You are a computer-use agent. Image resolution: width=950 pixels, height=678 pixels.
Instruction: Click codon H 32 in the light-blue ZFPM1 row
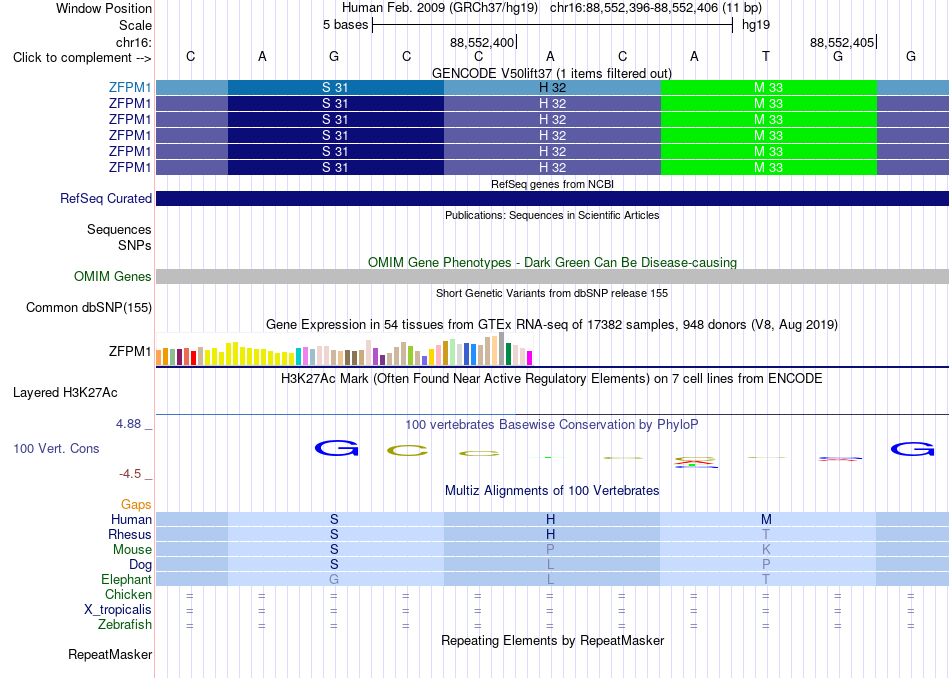tap(552, 87)
